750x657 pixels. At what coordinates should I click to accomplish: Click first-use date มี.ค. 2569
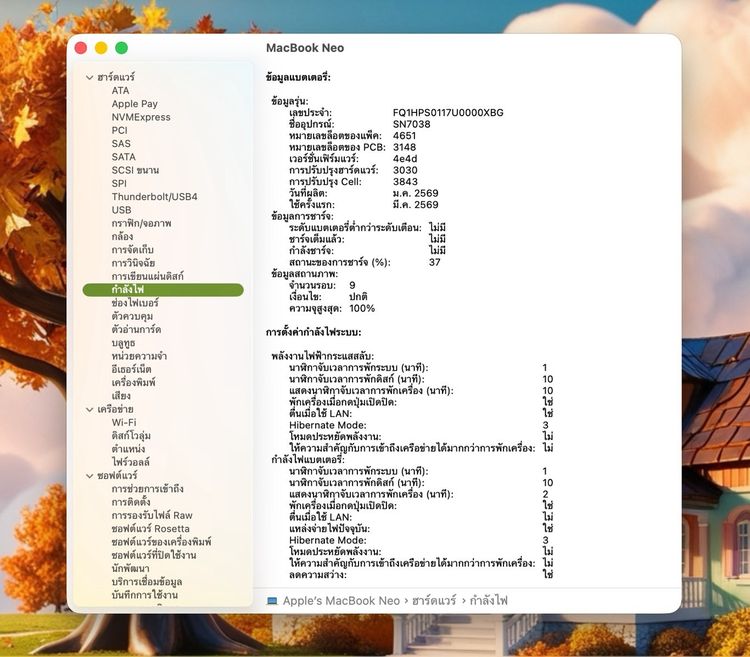pyautogui.click(x=416, y=205)
